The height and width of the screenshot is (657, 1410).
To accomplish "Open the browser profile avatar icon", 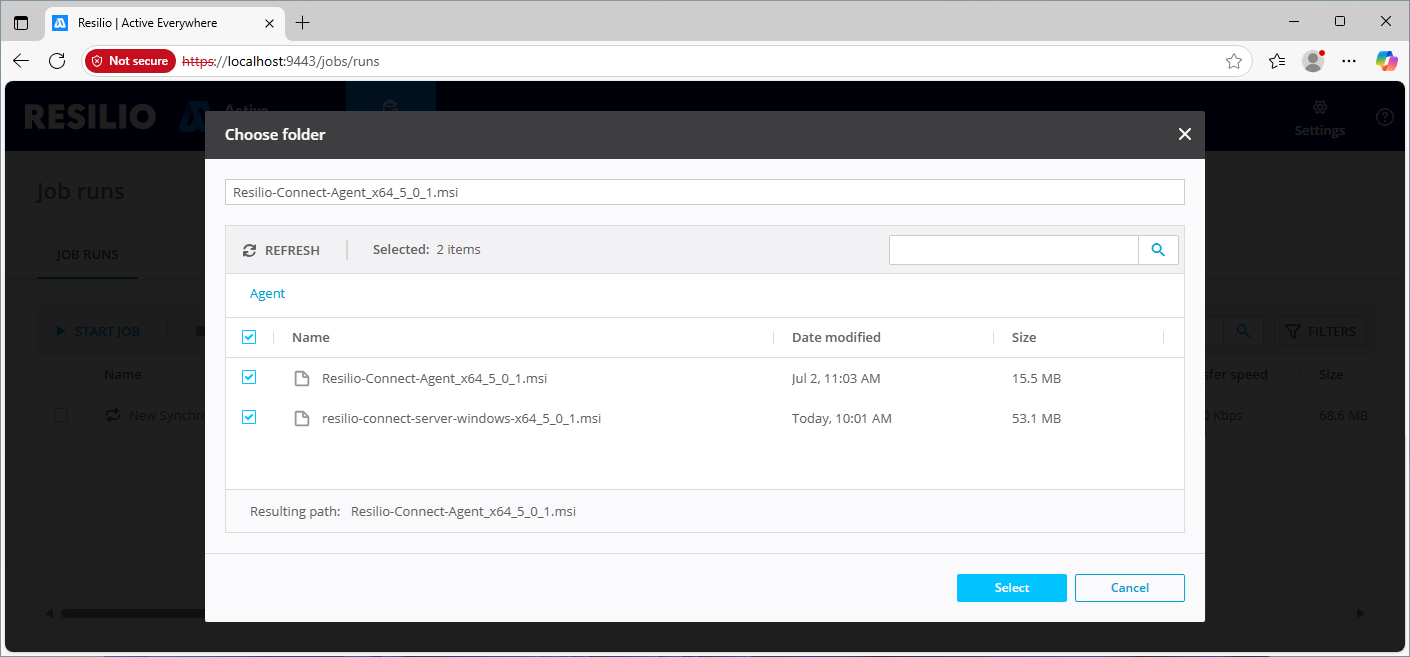I will pyautogui.click(x=1313, y=61).
